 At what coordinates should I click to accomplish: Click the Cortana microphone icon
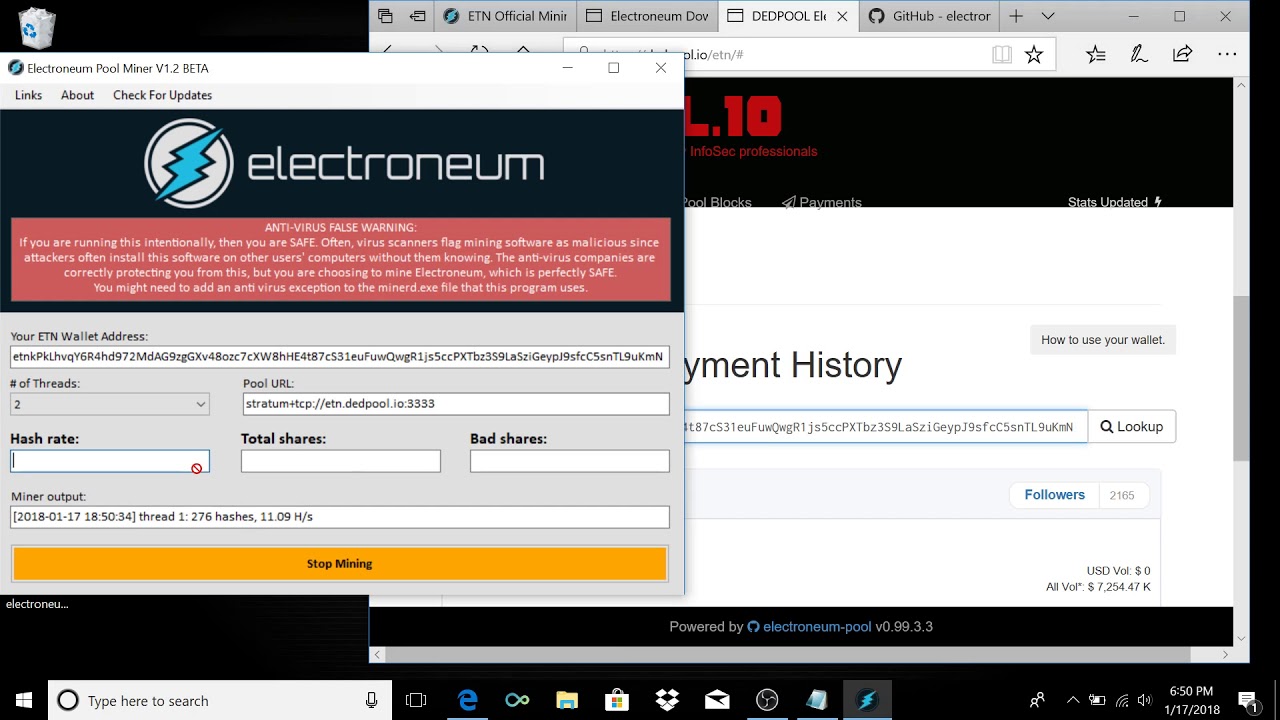pyautogui.click(x=372, y=701)
